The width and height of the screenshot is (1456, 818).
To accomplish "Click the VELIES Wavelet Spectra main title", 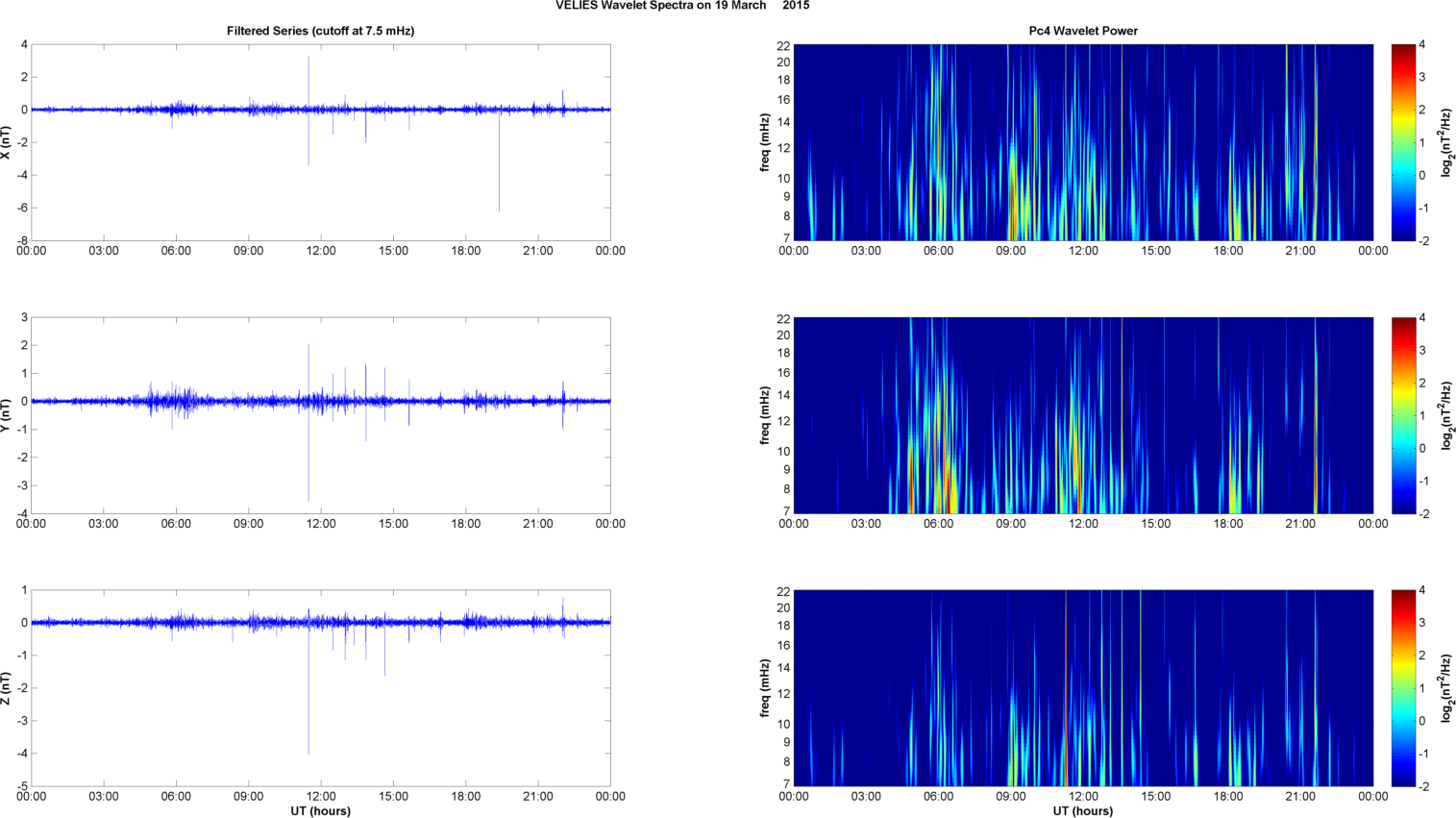I will [681, 6].
